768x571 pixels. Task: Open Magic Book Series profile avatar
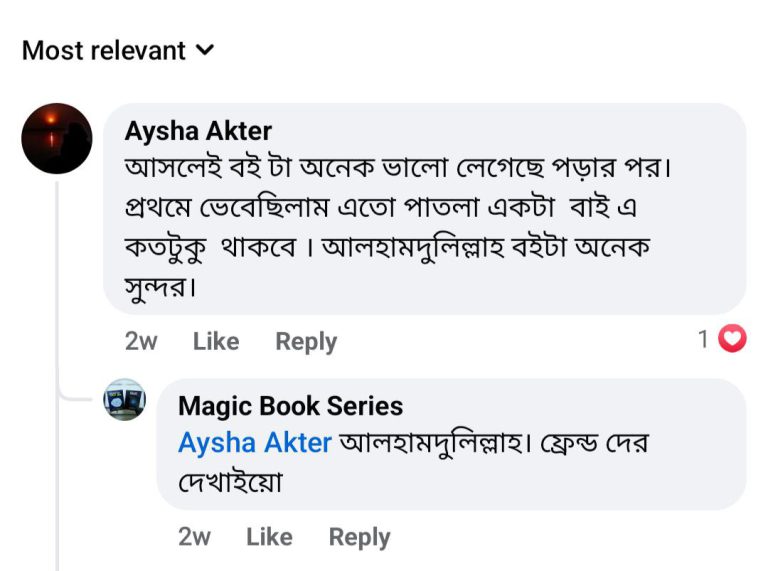pyautogui.click(x=125, y=400)
